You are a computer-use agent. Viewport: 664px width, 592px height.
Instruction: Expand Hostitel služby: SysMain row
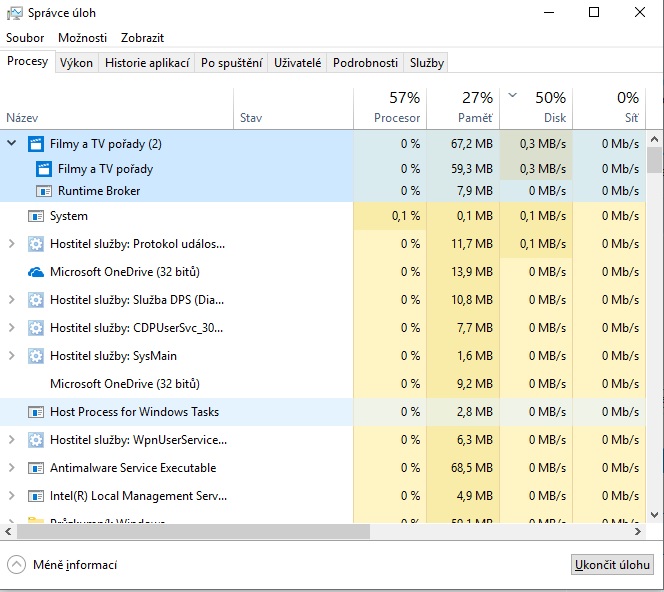click(x=12, y=356)
